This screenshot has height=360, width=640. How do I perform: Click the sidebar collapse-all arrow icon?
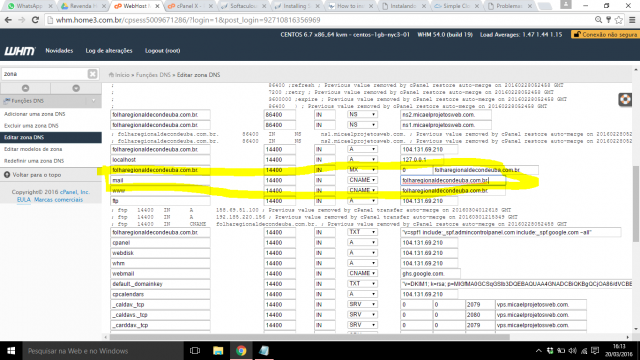(x=25, y=88)
